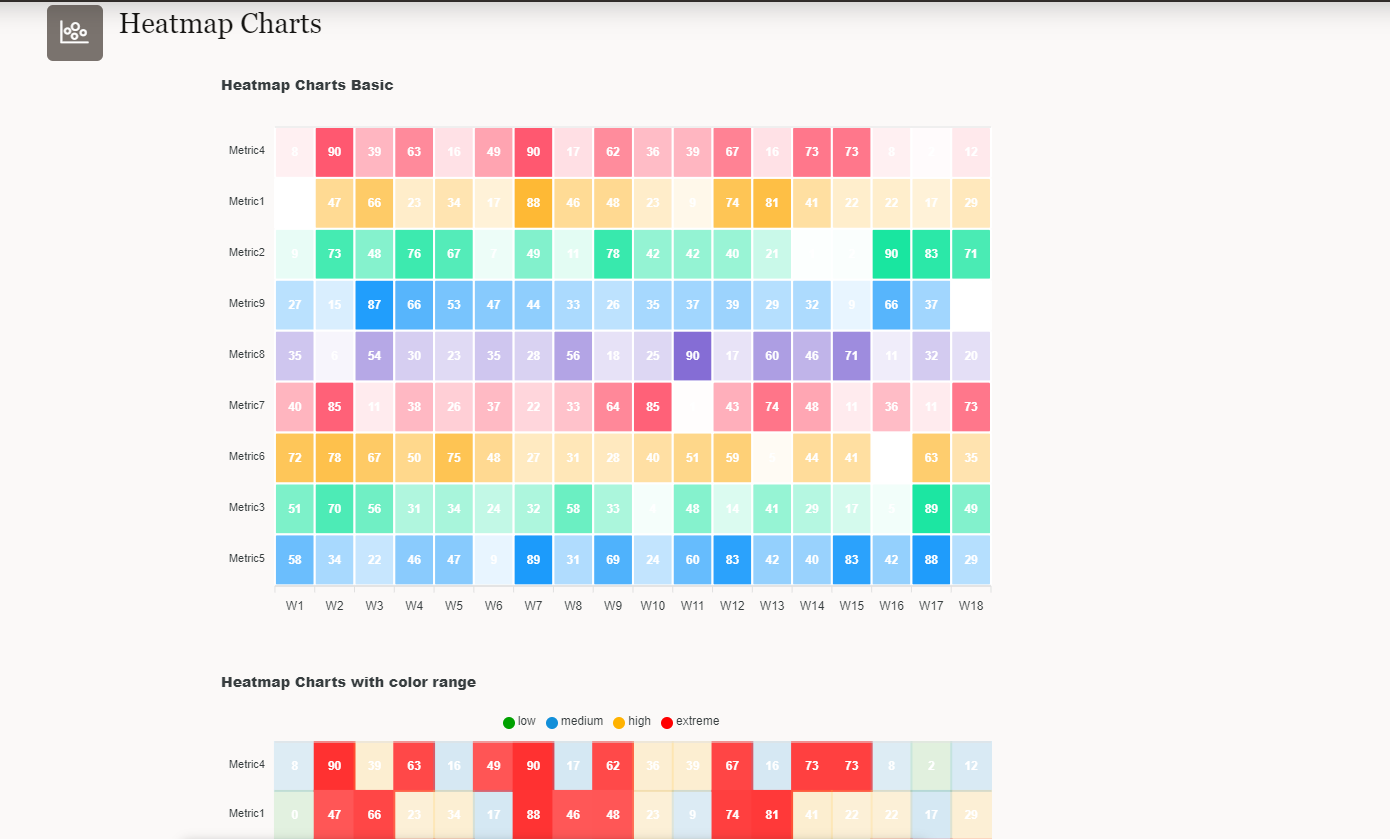Toggle the 'medium' legend item
Screen dimensions: 1390x839
[581, 721]
